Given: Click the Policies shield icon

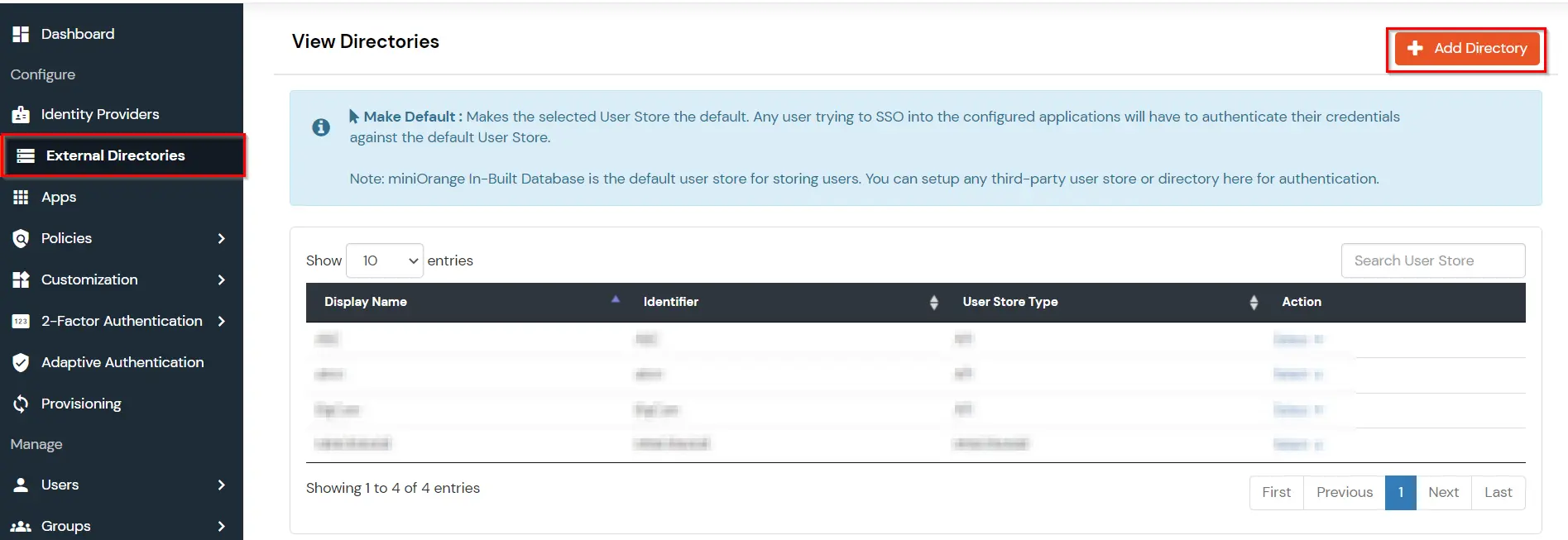Looking at the screenshot, I should tap(21, 238).
